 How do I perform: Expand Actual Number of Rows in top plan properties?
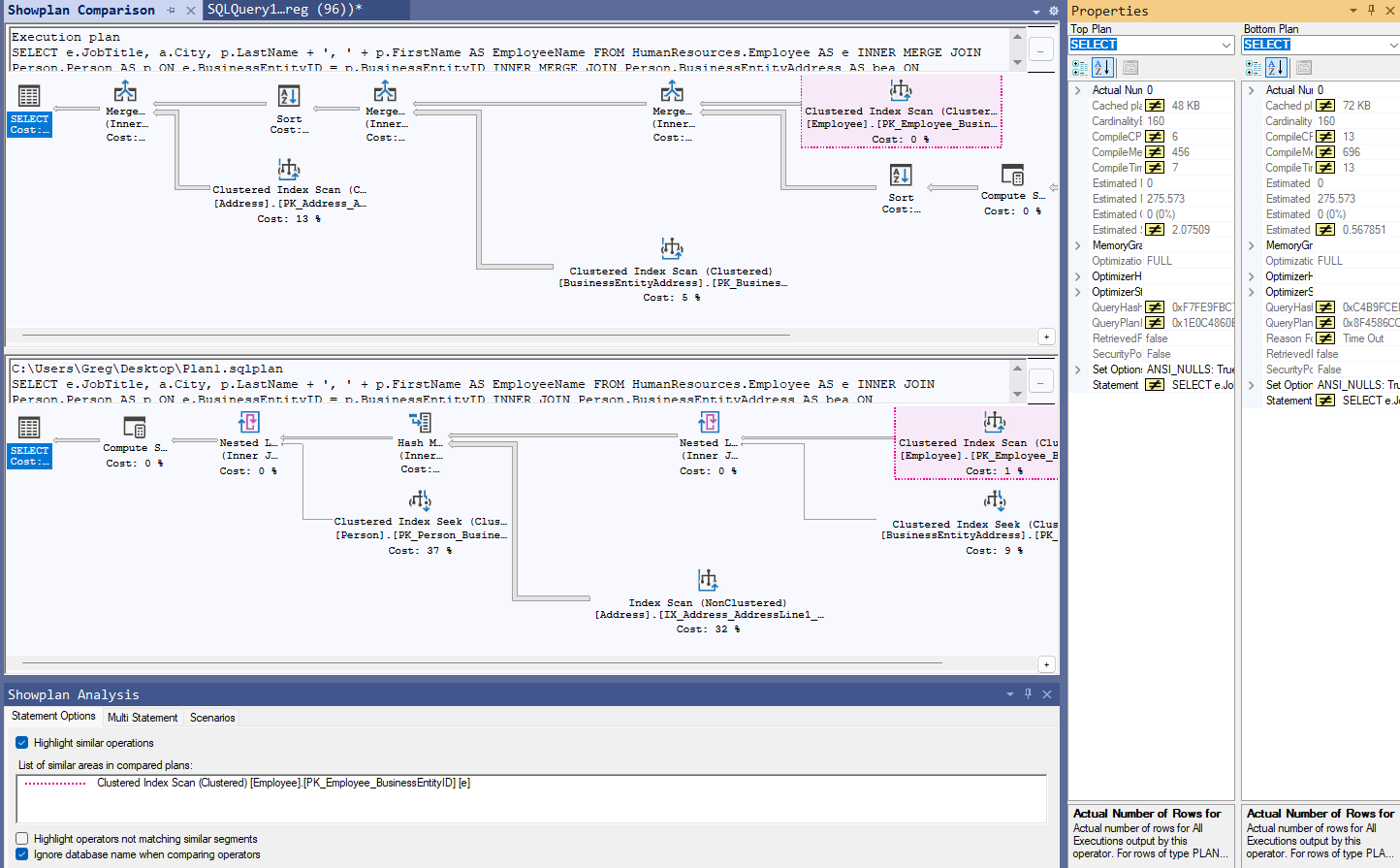tap(1078, 90)
